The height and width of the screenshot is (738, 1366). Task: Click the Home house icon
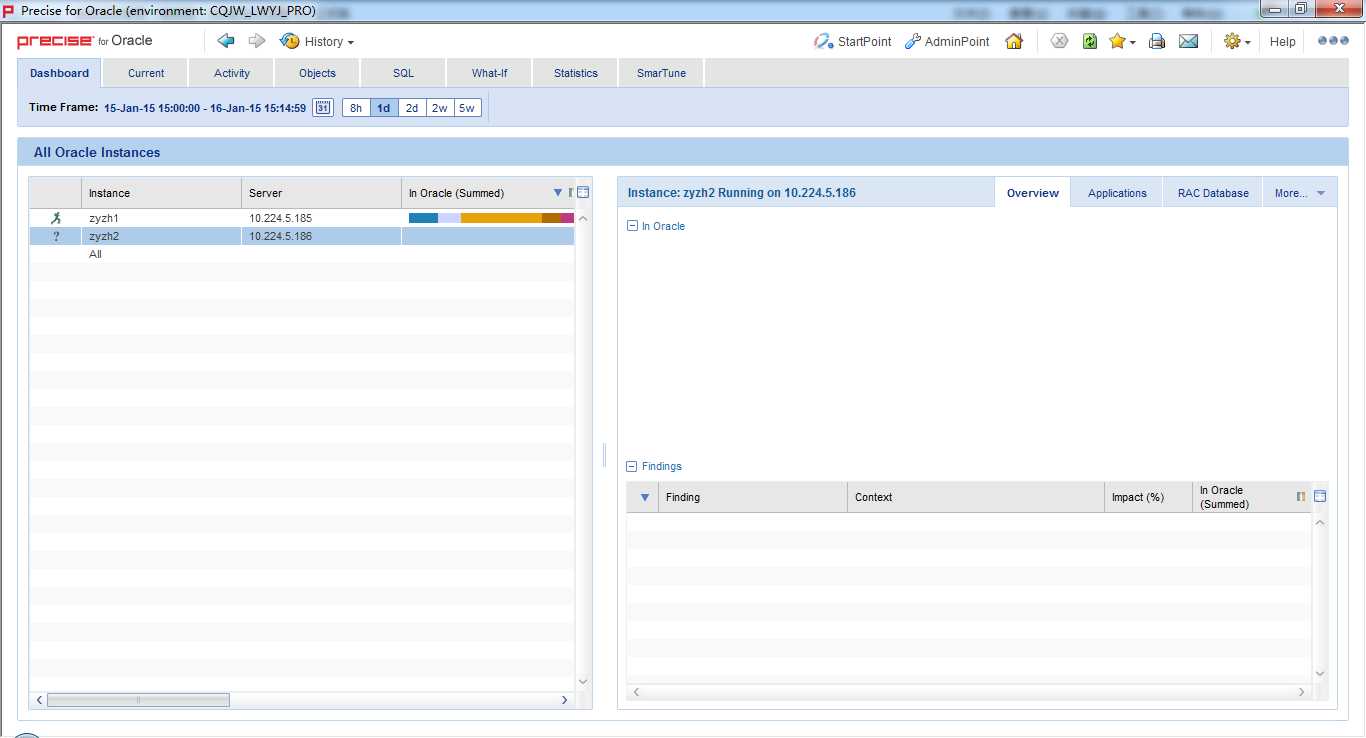click(x=1014, y=41)
